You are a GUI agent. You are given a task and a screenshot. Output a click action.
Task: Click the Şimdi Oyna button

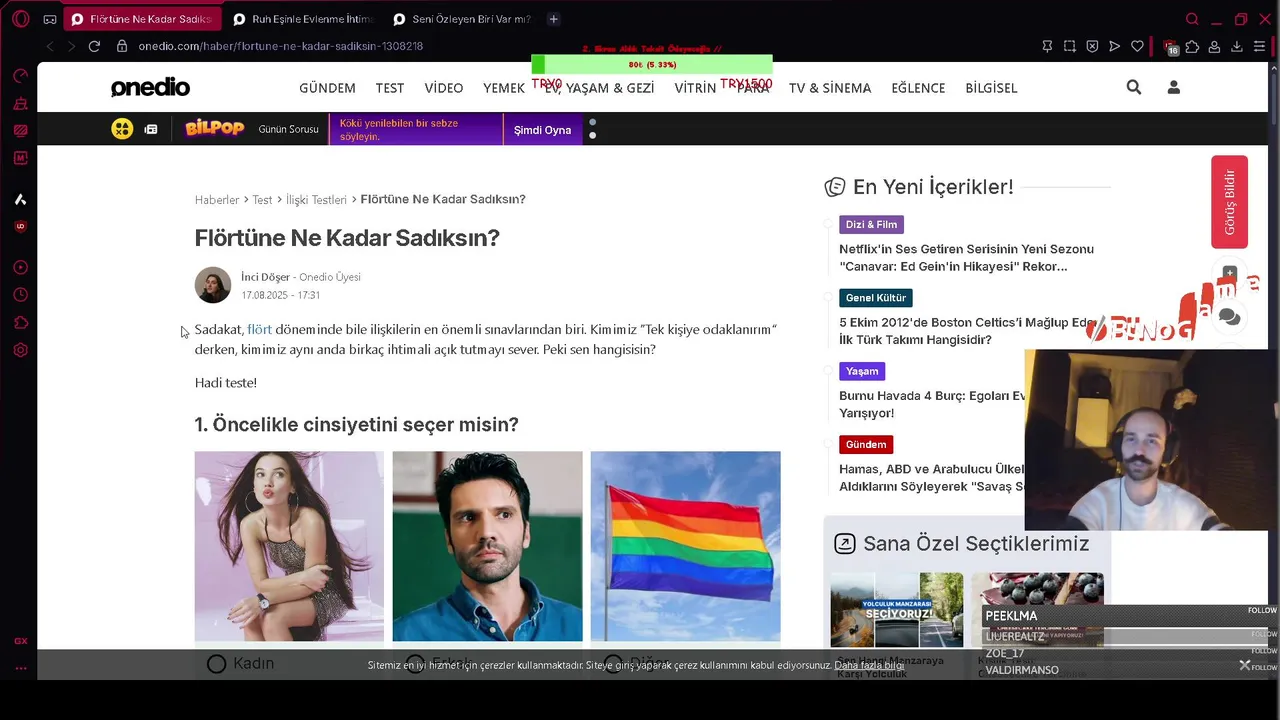tap(543, 130)
